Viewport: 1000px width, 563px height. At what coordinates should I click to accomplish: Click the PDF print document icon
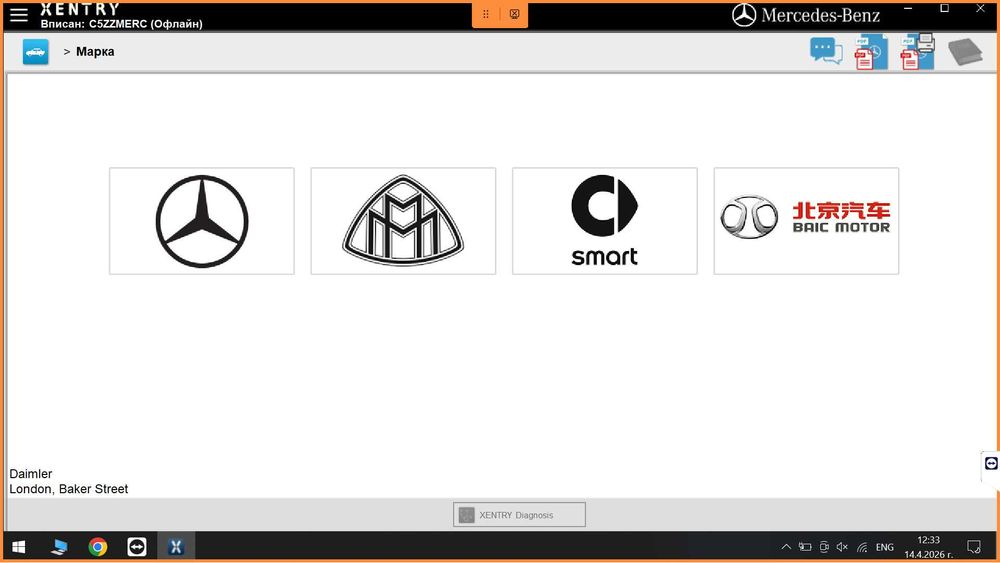(918, 52)
